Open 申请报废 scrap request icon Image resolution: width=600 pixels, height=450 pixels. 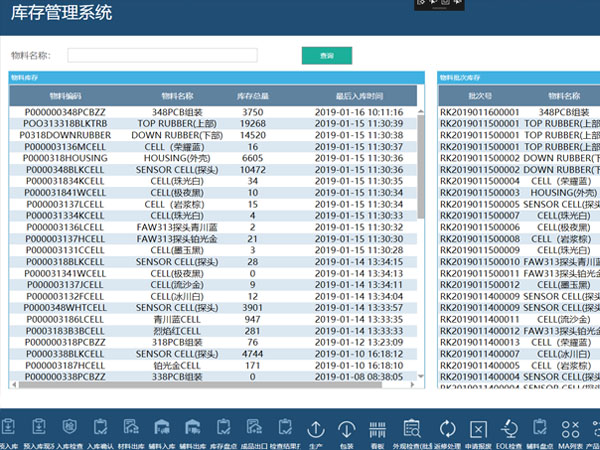coord(477,428)
